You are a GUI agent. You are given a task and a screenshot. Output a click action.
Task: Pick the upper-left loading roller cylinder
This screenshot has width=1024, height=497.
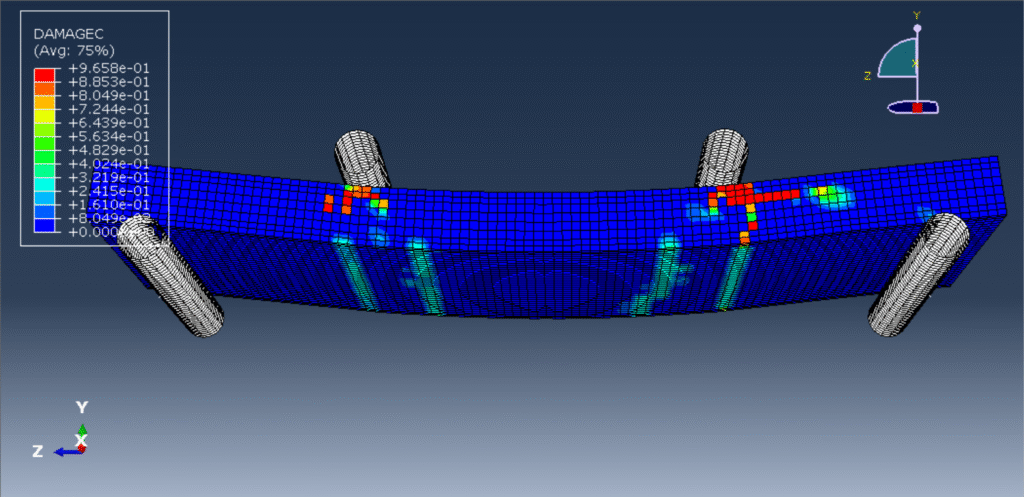point(361,159)
